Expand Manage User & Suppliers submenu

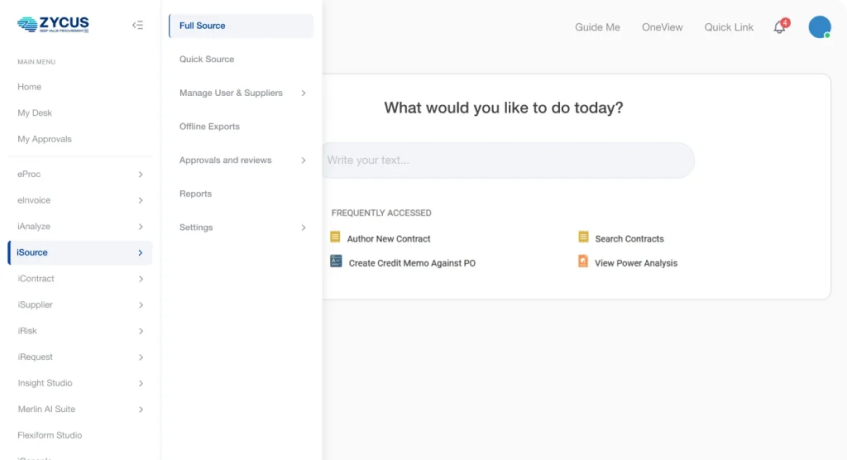[303, 93]
